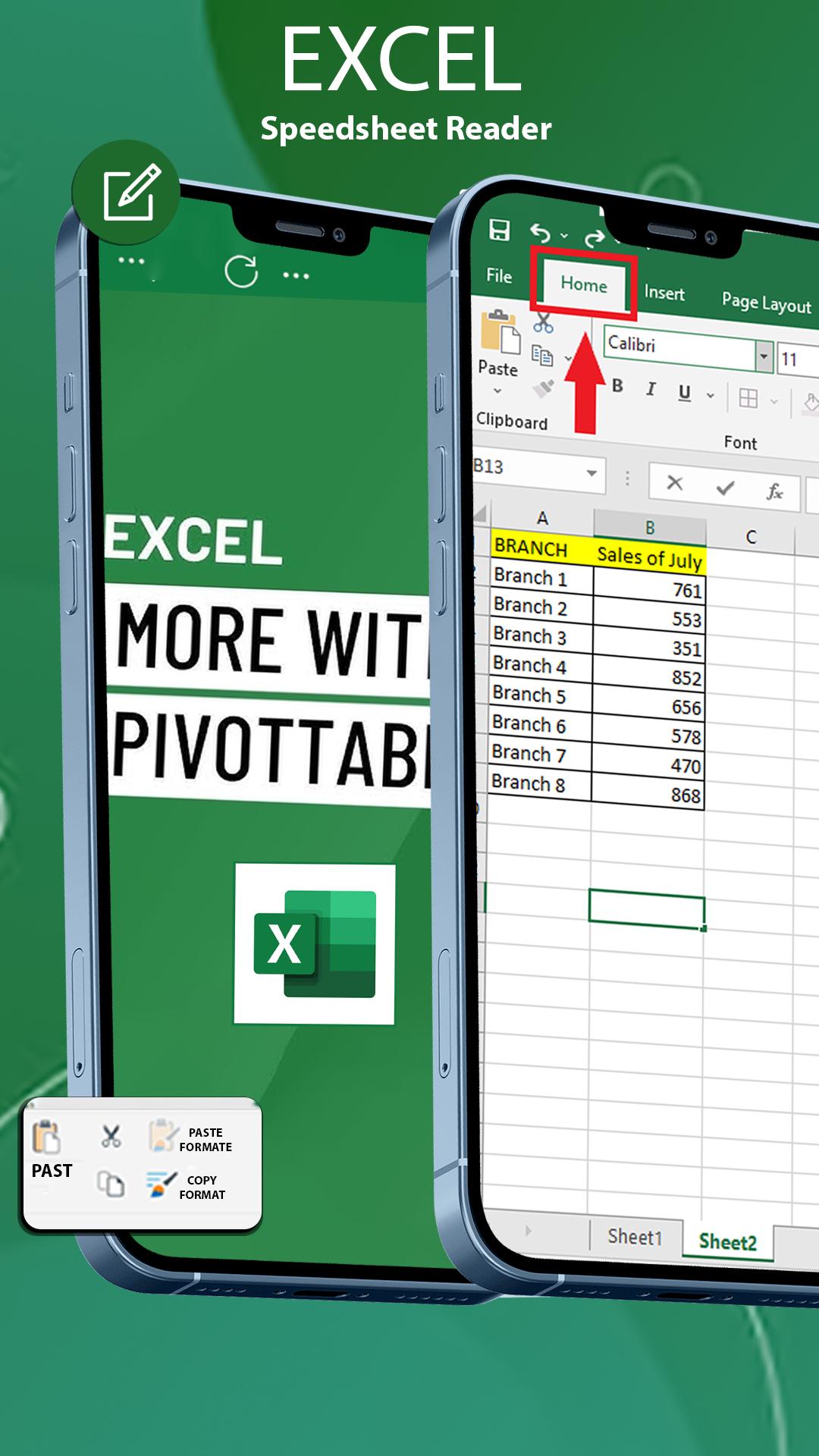
Task: Click the Cut scissors icon in ribbon
Action: [x=543, y=322]
